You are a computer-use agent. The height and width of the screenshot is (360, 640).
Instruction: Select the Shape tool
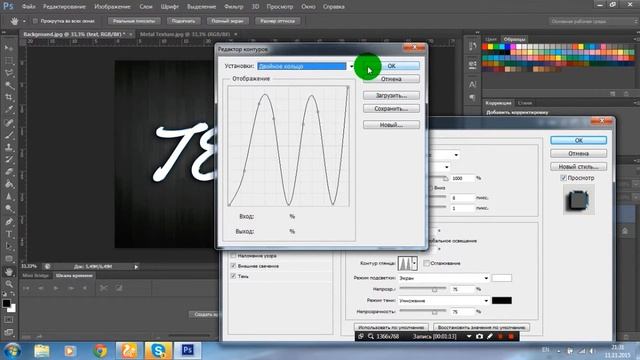[x=9, y=259]
